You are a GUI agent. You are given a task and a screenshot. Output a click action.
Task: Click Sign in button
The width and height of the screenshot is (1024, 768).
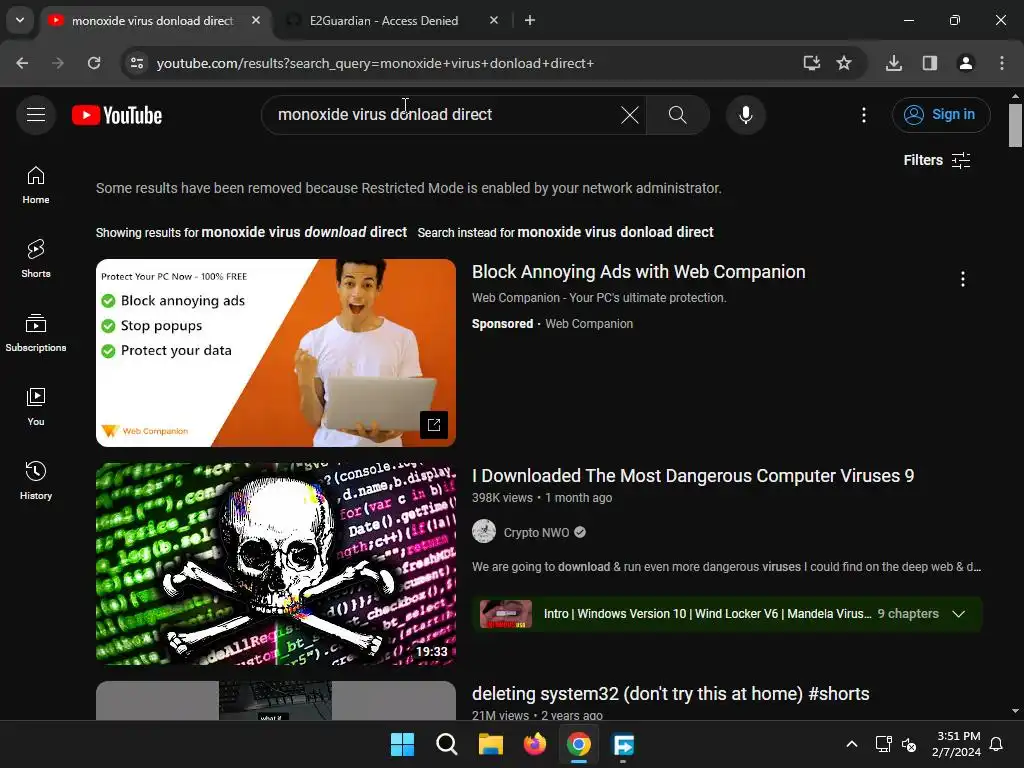pos(941,115)
